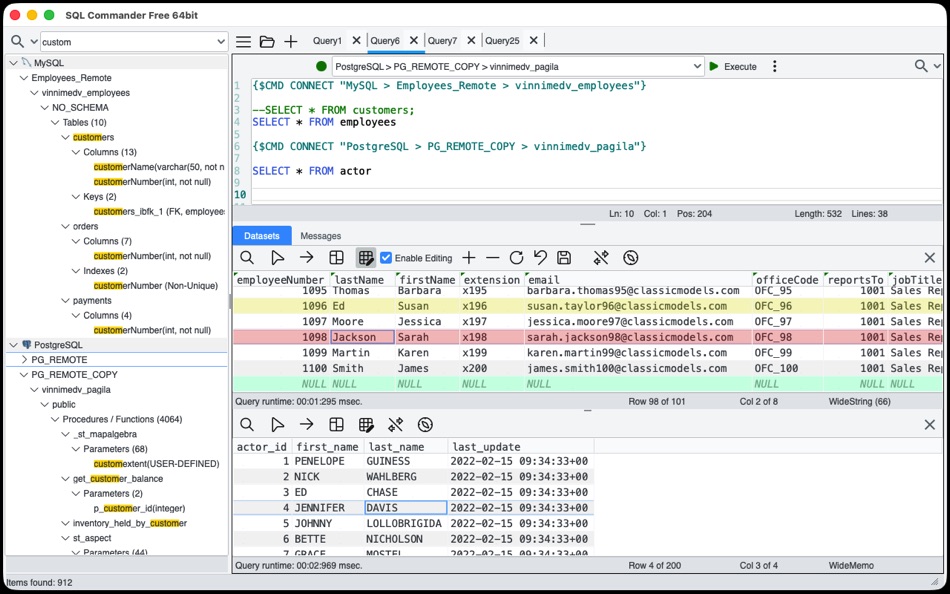Add a new query tab with plus
The image size is (950, 594).
click(x=291, y=41)
